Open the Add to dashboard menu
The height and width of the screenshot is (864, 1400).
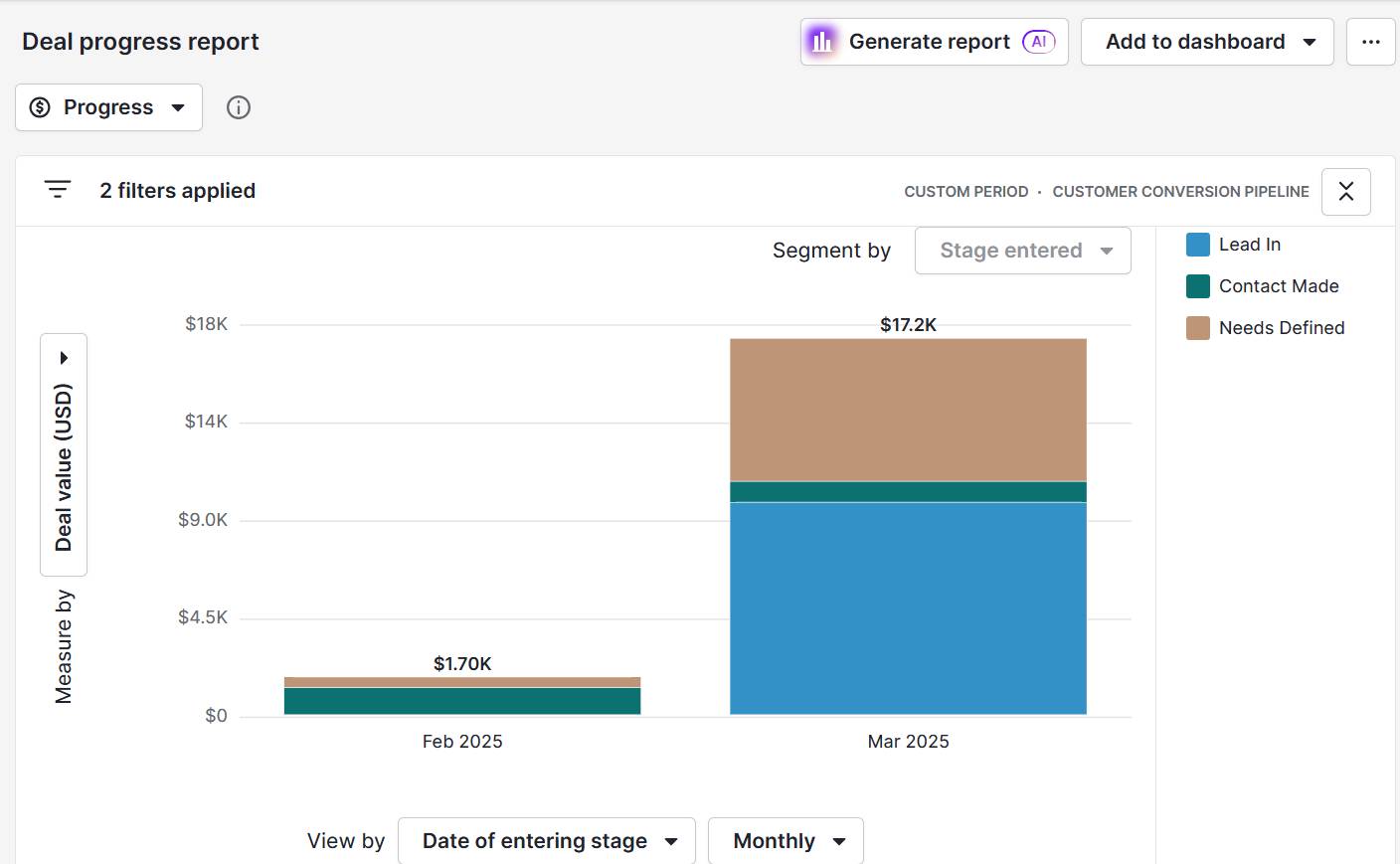click(x=1206, y=42)
